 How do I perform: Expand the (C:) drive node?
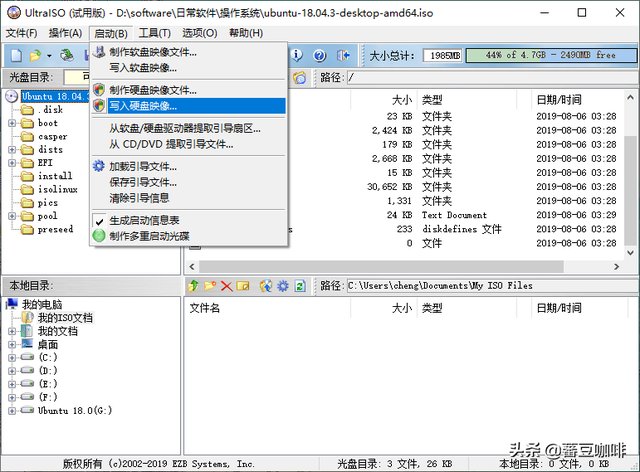(x=12, y=358)
